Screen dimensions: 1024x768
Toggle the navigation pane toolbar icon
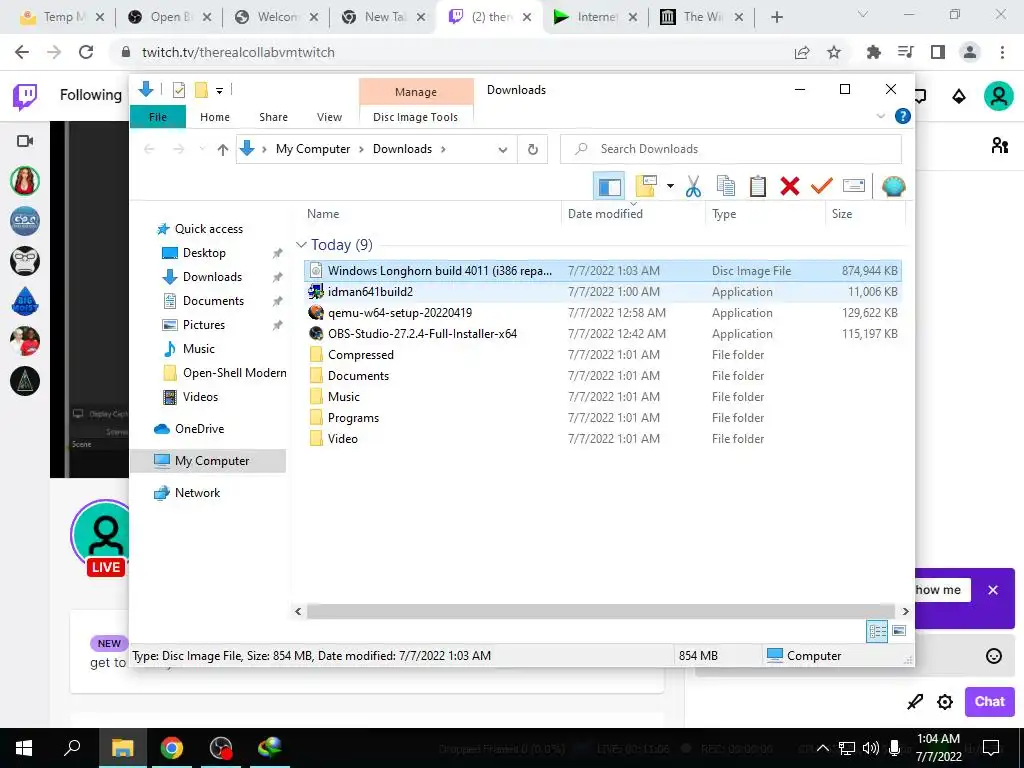coord(609,187)
